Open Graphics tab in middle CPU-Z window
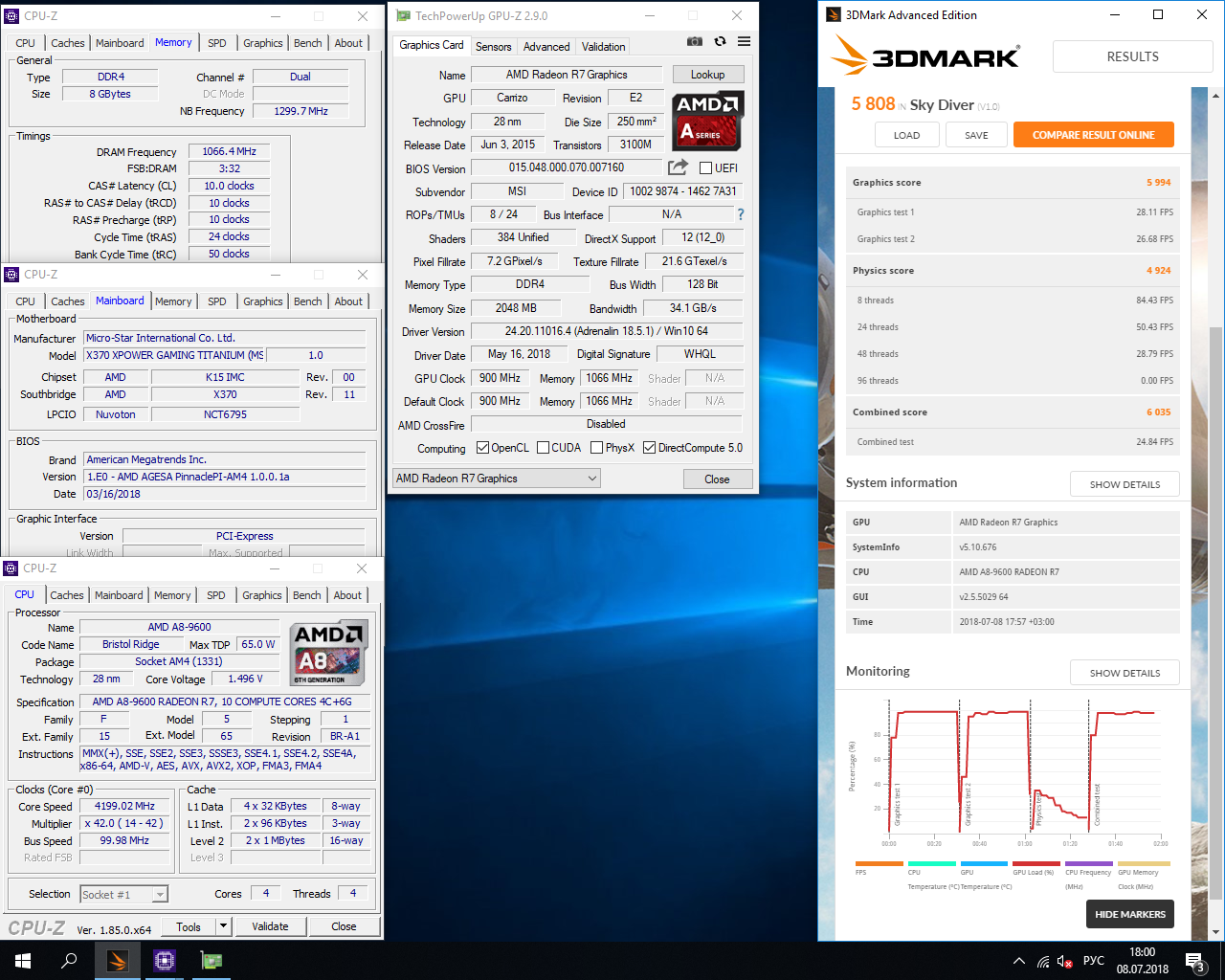This screenshot has height=980, width=1225. coord(263,301)
